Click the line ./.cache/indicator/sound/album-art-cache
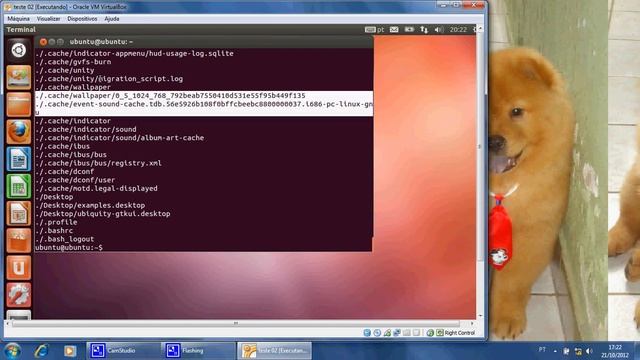 point(120,138)
